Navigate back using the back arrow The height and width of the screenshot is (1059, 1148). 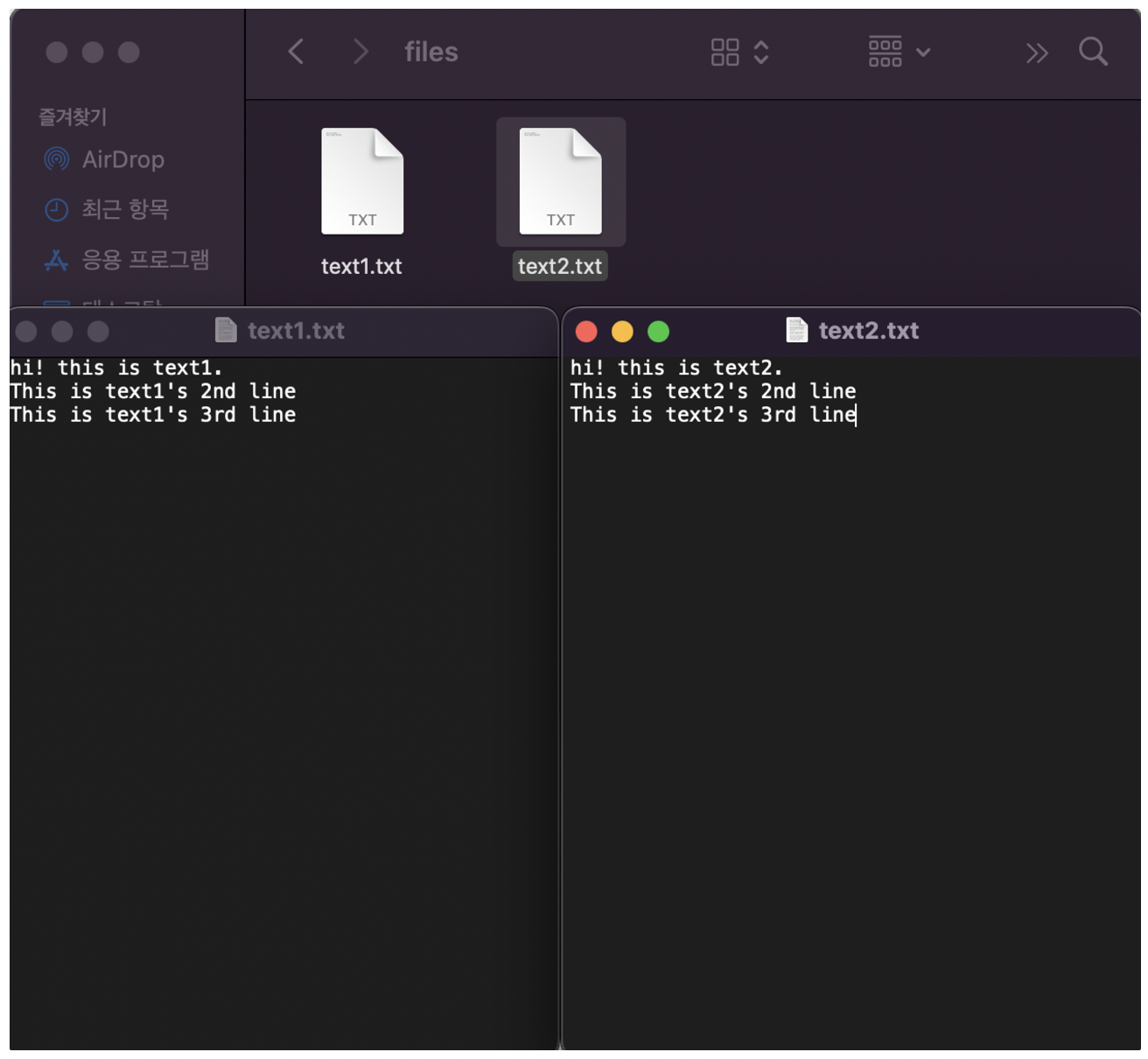[x=295, y=52]
